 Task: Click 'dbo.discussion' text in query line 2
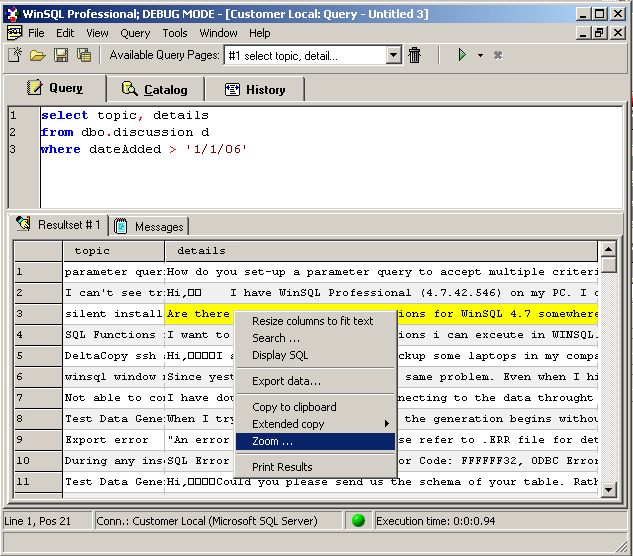137,132
